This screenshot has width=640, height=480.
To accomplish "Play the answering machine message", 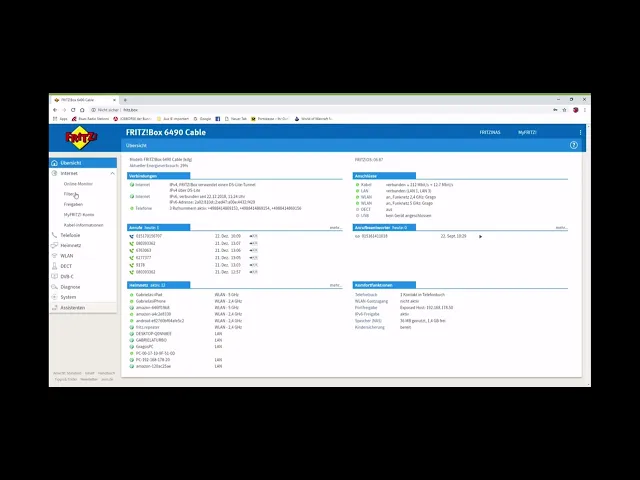I will coord(480,236).
